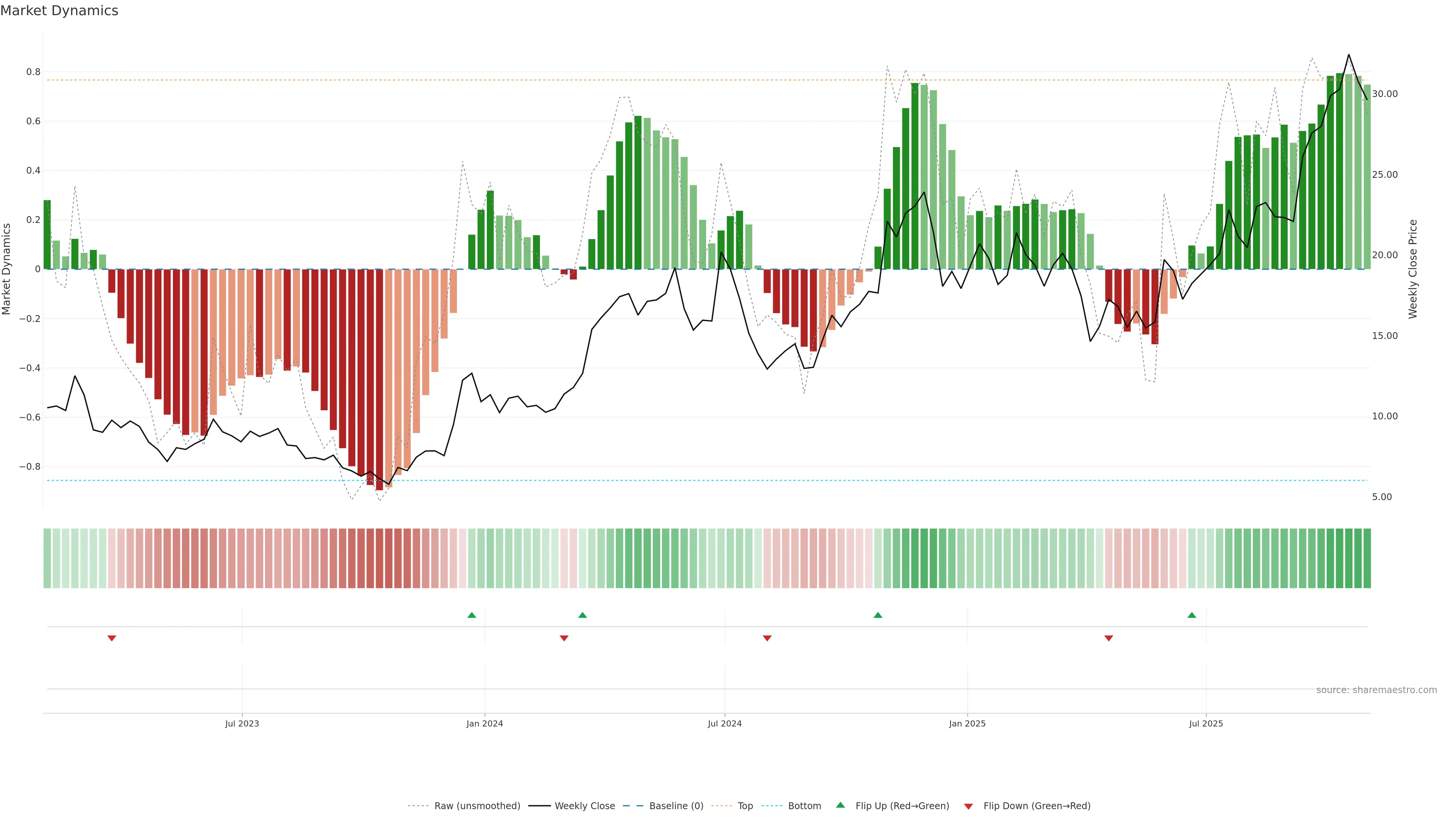The width and height of the screenshot is (1456, 819).
Task: Click the red triangle icon in the legend
Action: pyautogui.click(x=968, y=806)
